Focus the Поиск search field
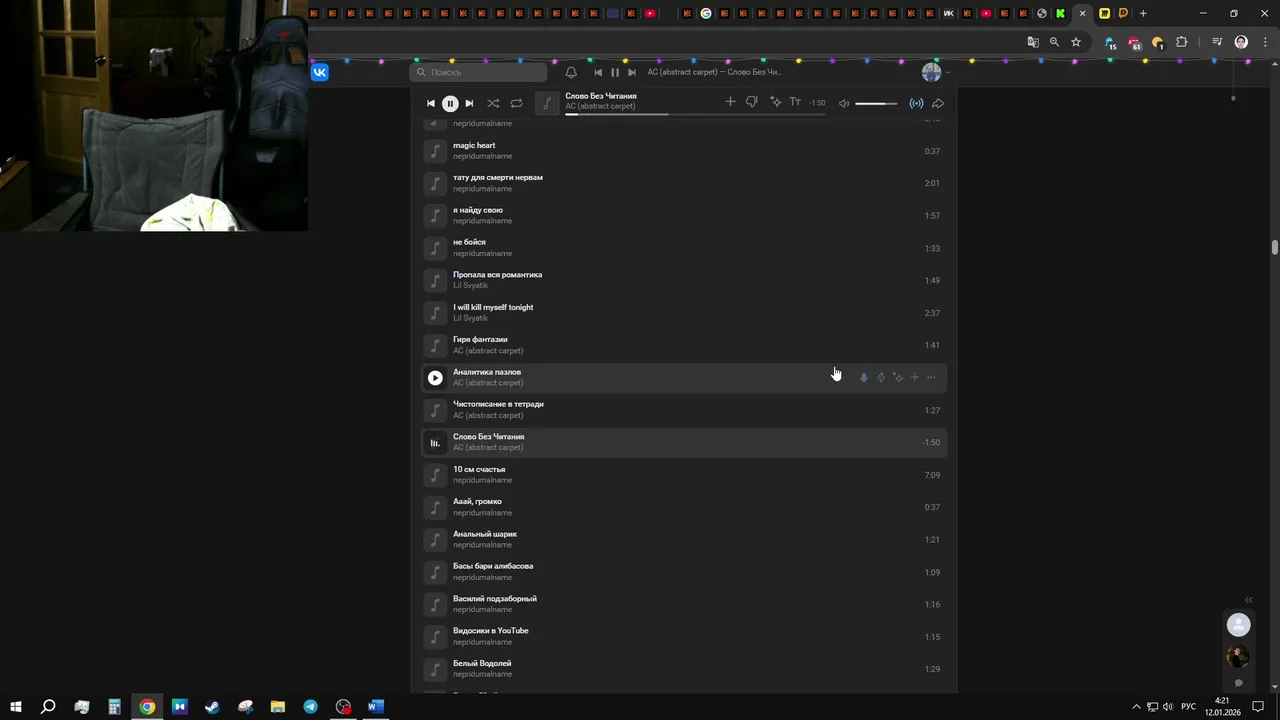1280x720 pixels. pyautogui.click(x=479, y=72)
